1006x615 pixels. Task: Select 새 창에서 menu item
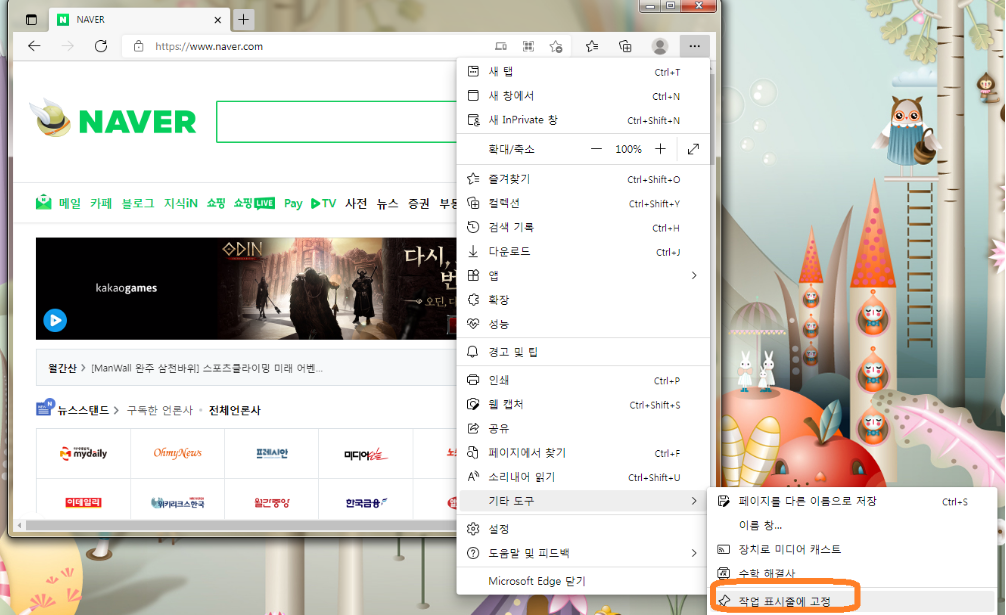pyautogui.click(x=583, y=96)
